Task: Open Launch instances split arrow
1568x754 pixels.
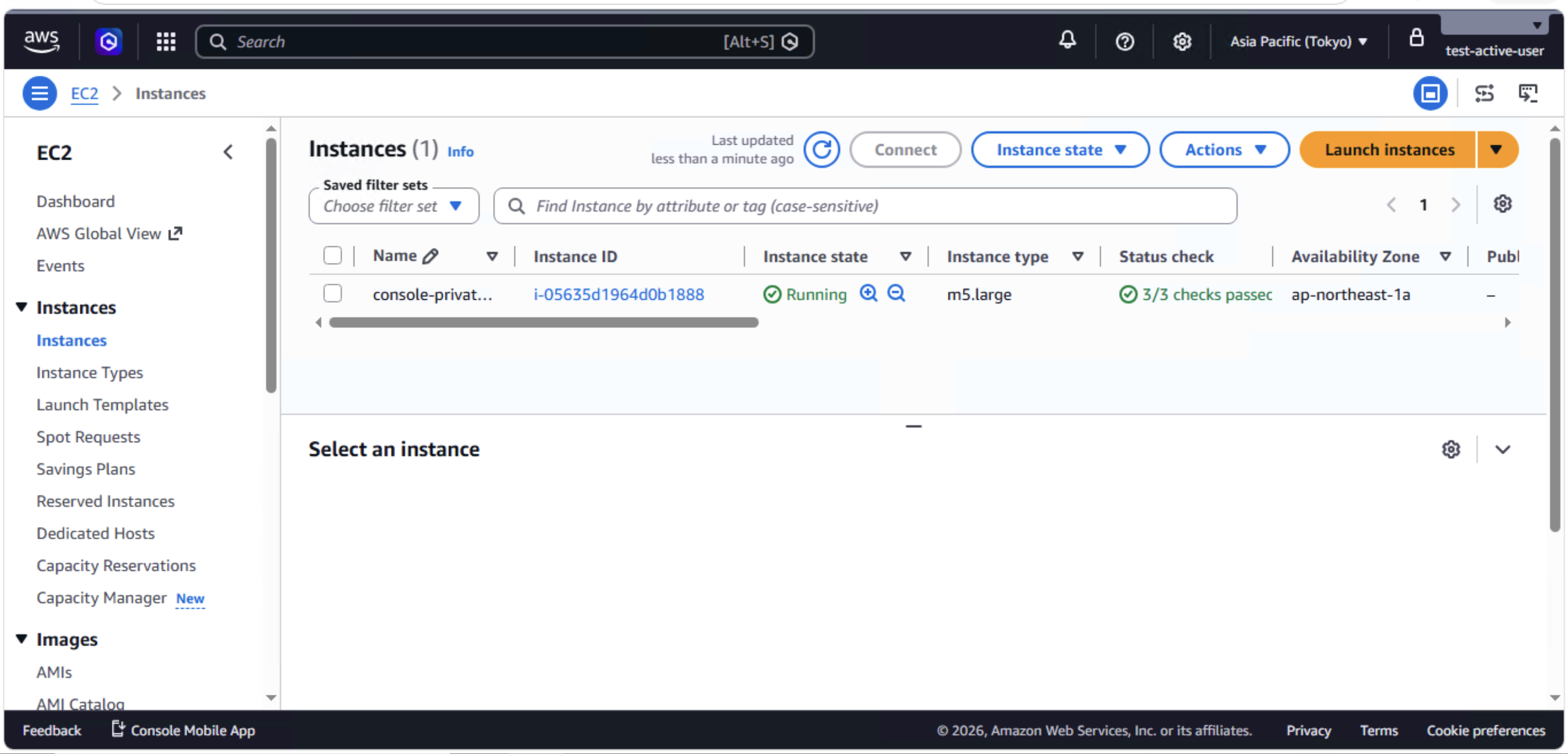Action: point(1497,150)
